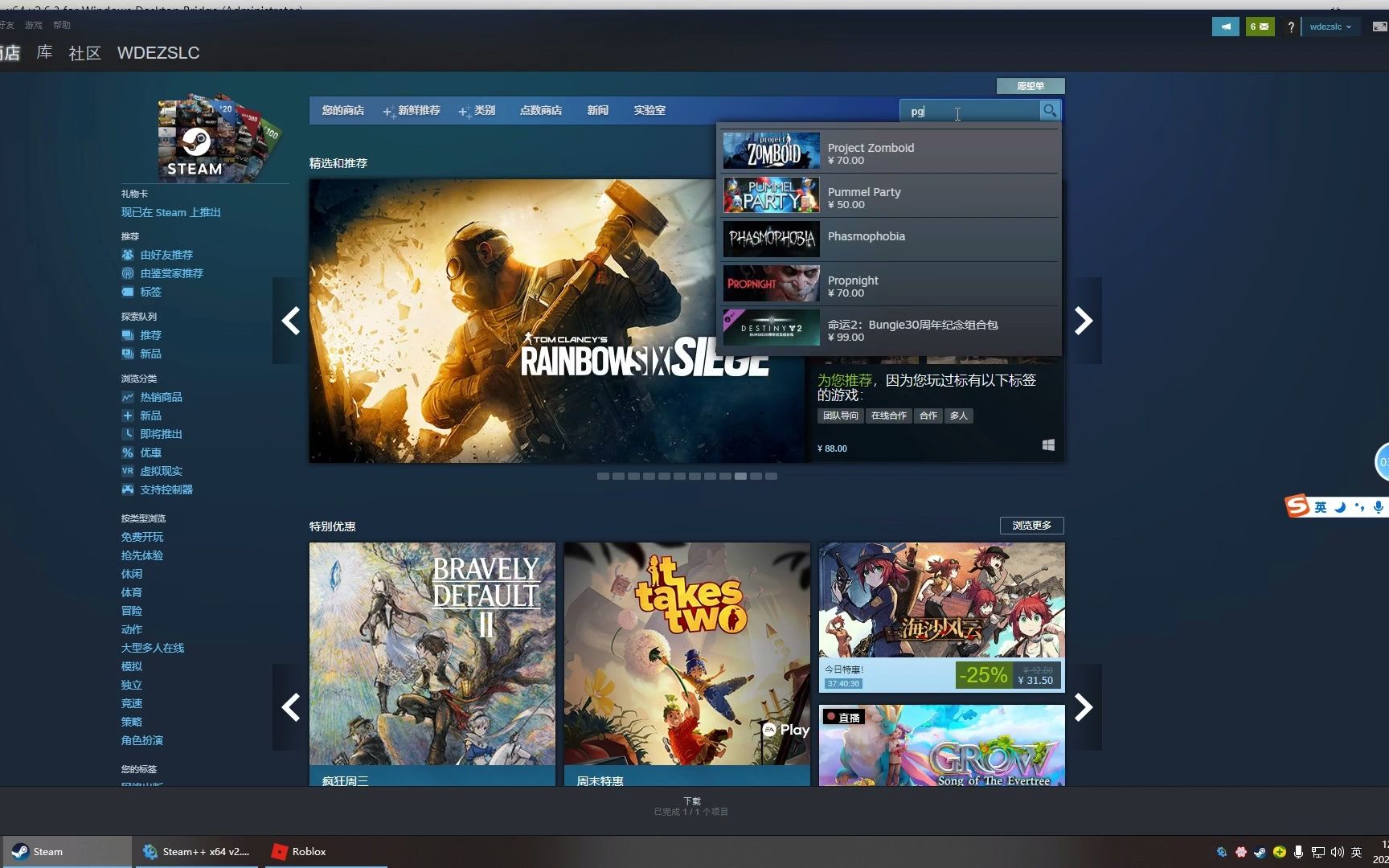
Task: Click the 浏览更多 button
Action: pos(1032,526)
